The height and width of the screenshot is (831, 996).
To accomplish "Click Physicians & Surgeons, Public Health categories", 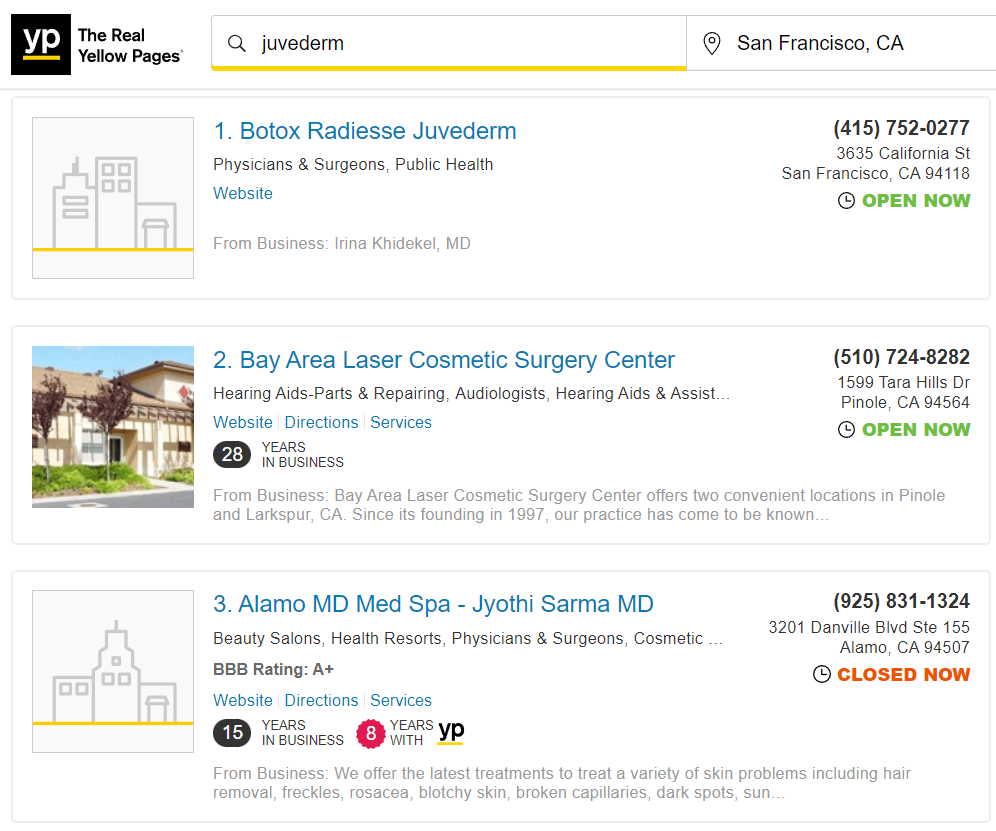I will click(x=353, y=165).
